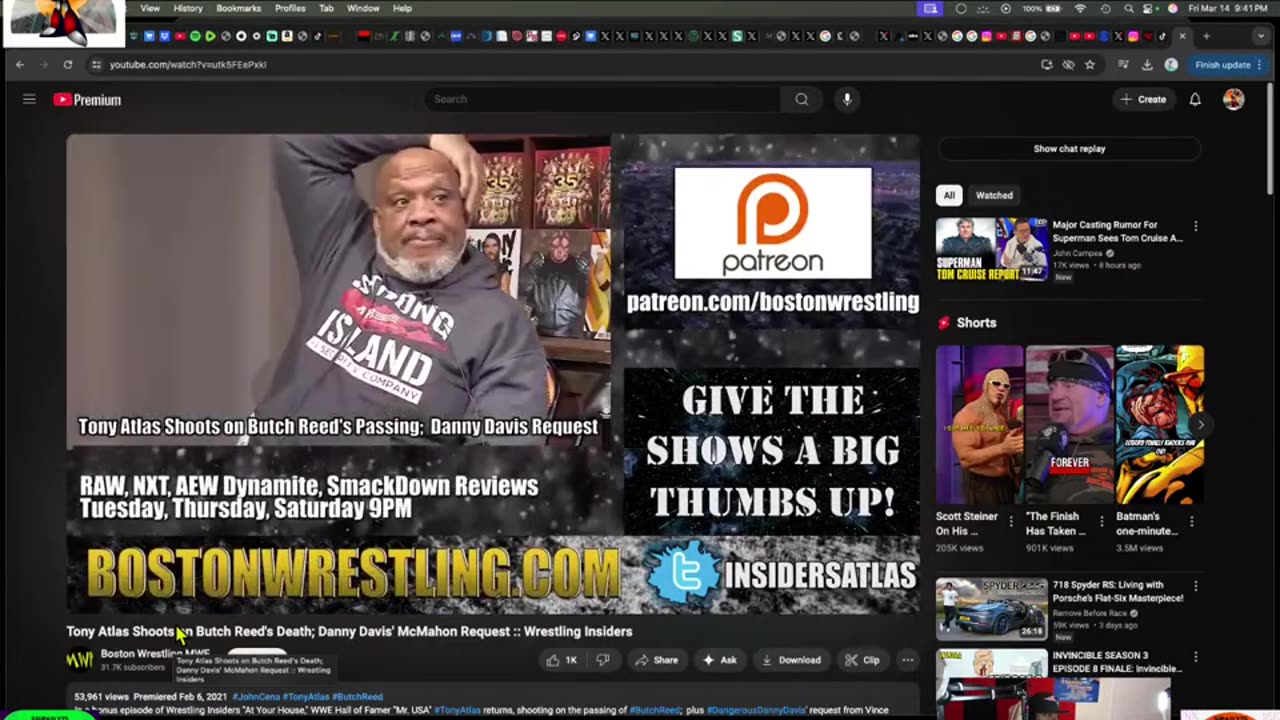The width and height of the screenshot is (1280, 720).
Task: Click the #JohnCena hashtag
Action: point(255,697)
